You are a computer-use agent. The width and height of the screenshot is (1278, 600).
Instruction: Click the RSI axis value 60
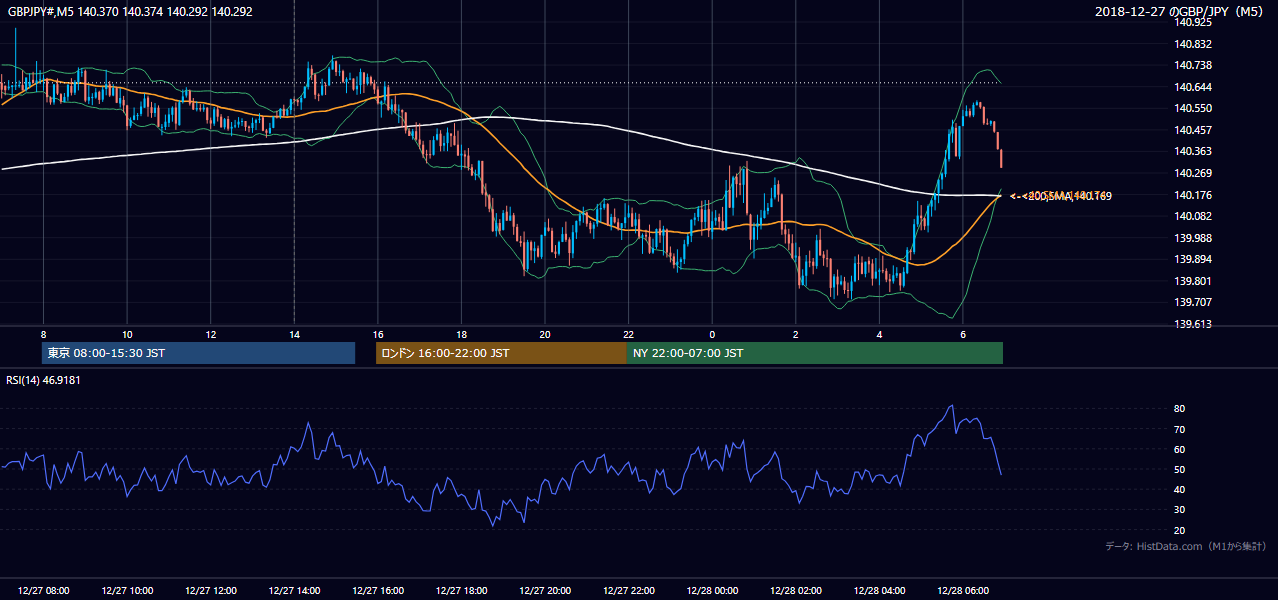pyautogui.click(x=1179, y=449)
